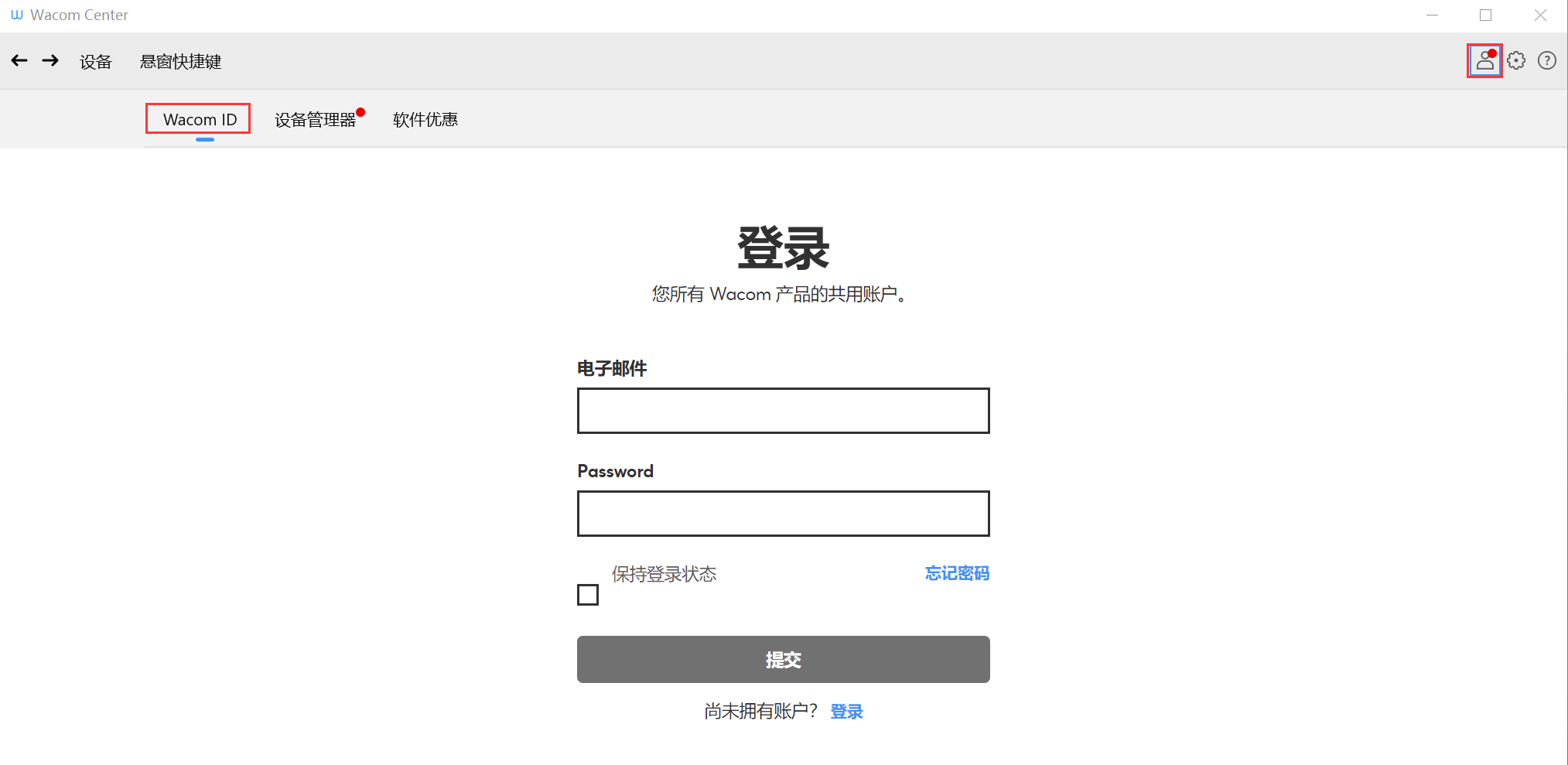This screenshot has height=765, width=1568.
Task: Switch to the Wacom ID tab
Action: pos(200,119)
